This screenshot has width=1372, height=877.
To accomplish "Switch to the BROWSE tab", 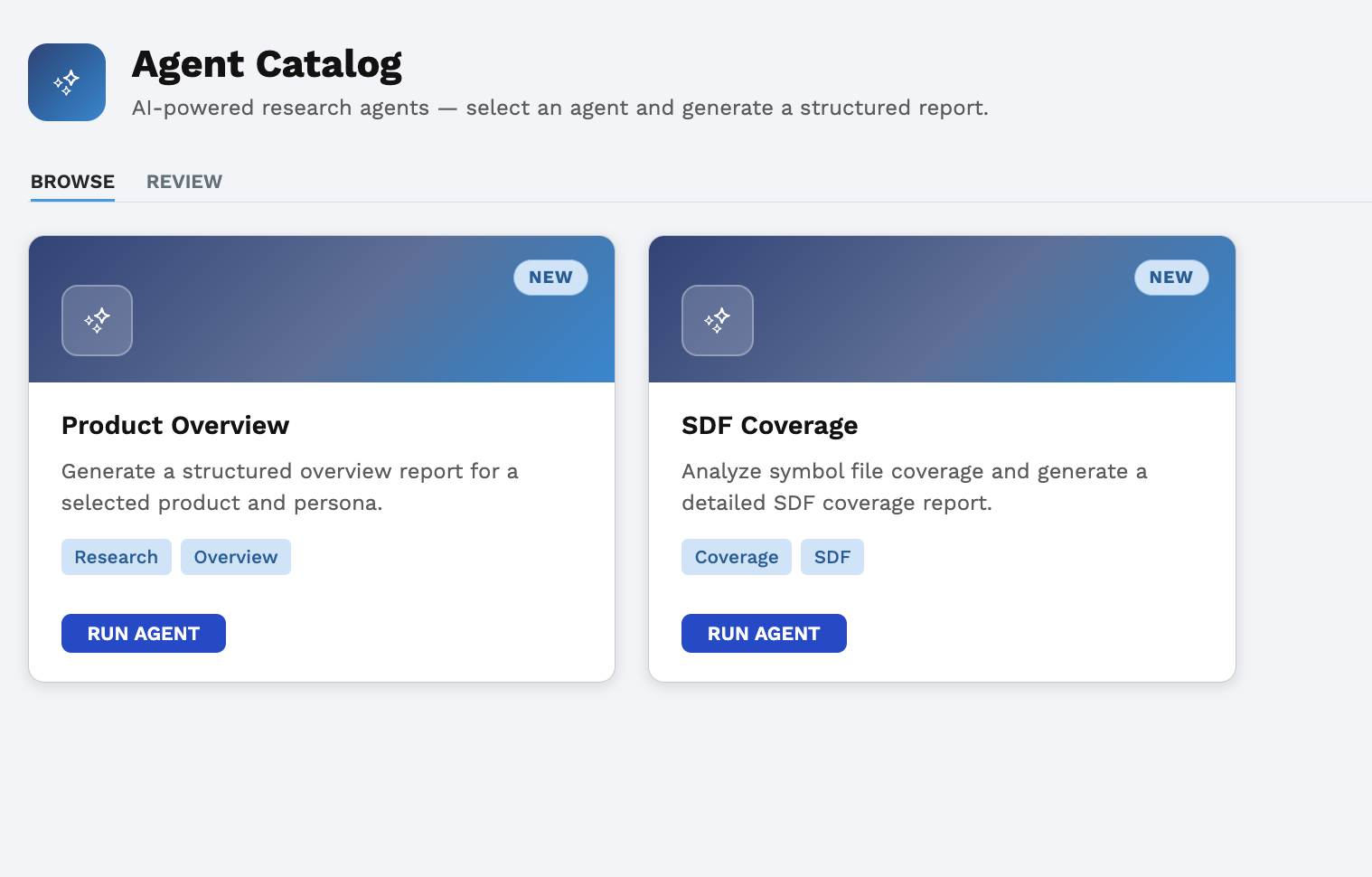I will [72, 182].
